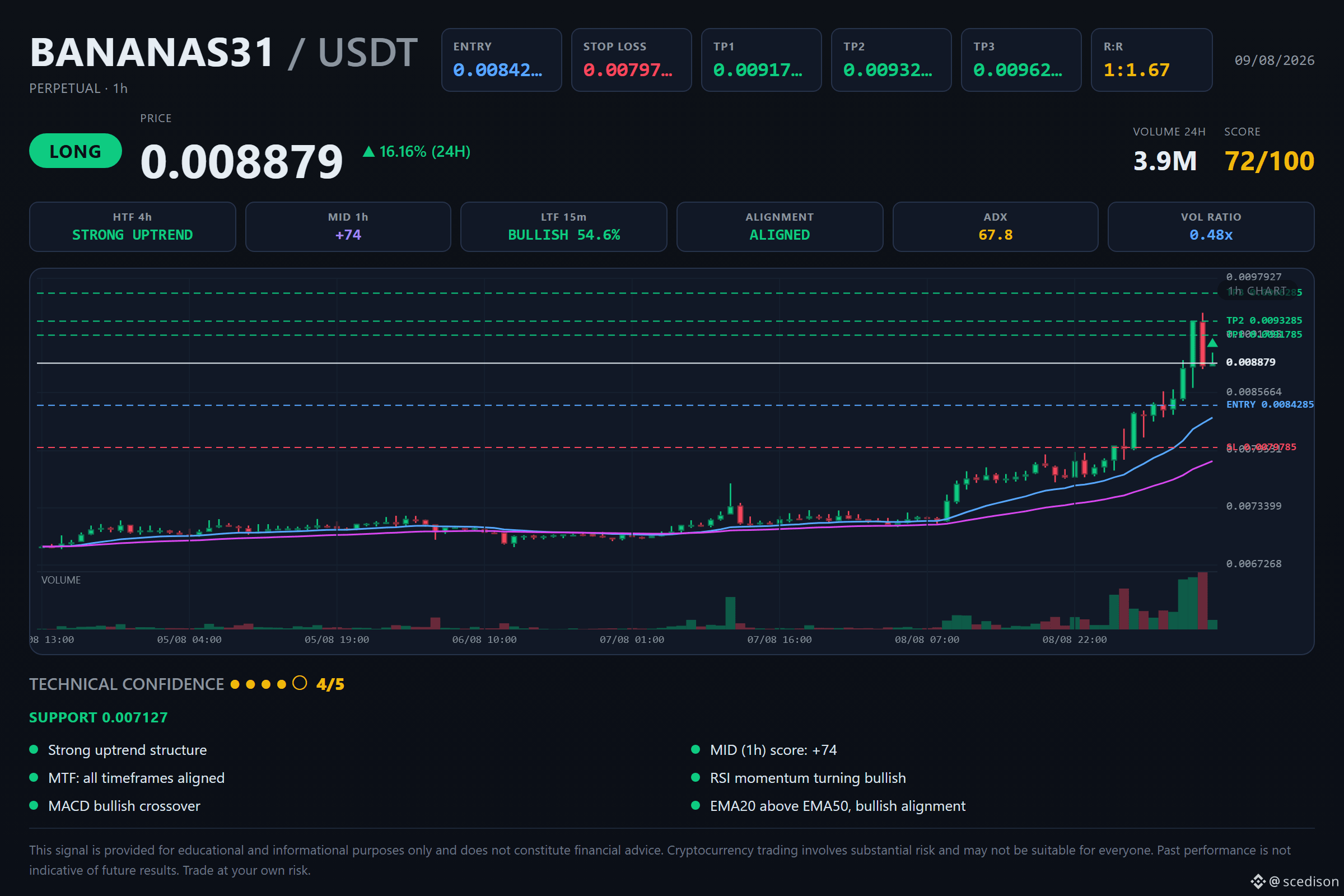Click the 0.0085664 axis label
This screenshot has width=1344, height=896.
tap(1254, 392)
